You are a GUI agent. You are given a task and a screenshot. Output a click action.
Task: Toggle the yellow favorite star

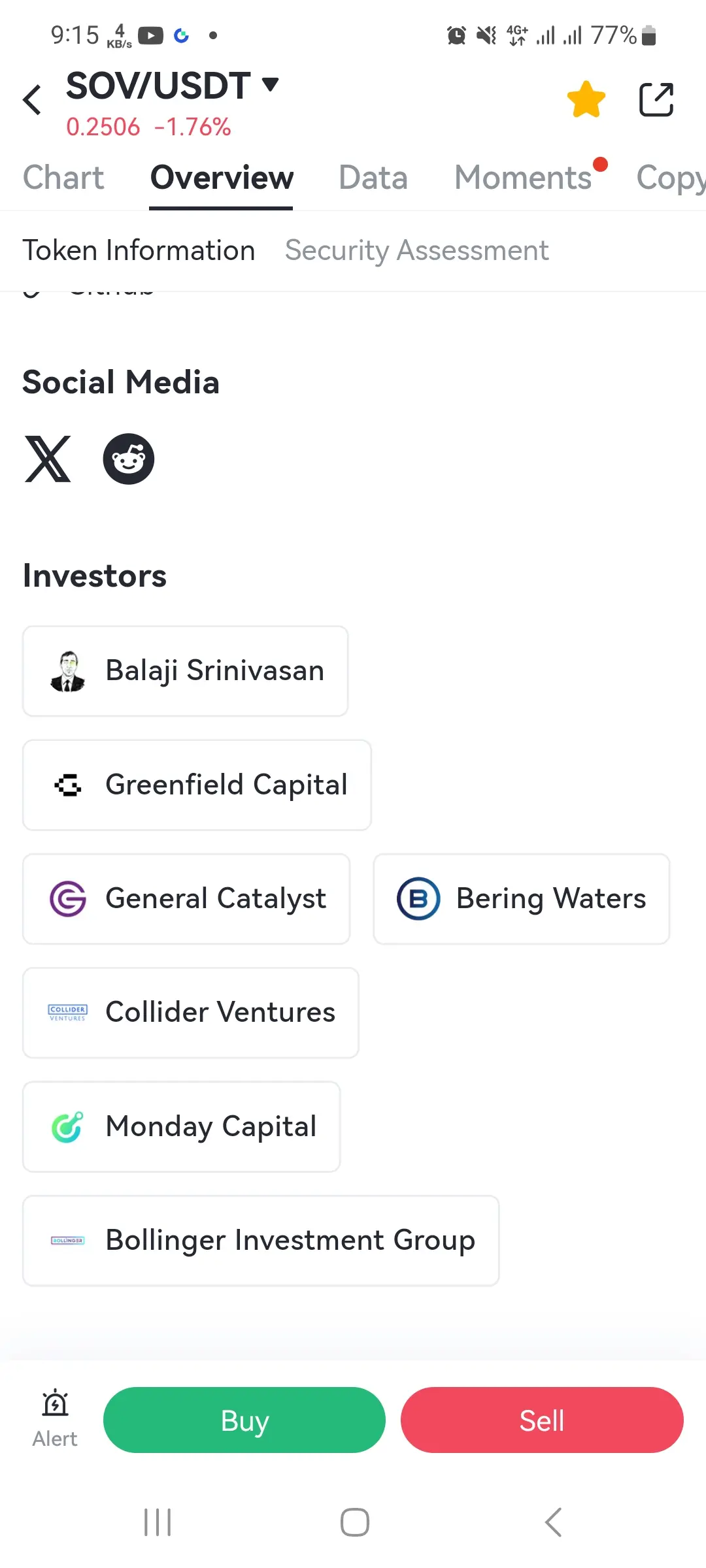click(x=586, y=100)
